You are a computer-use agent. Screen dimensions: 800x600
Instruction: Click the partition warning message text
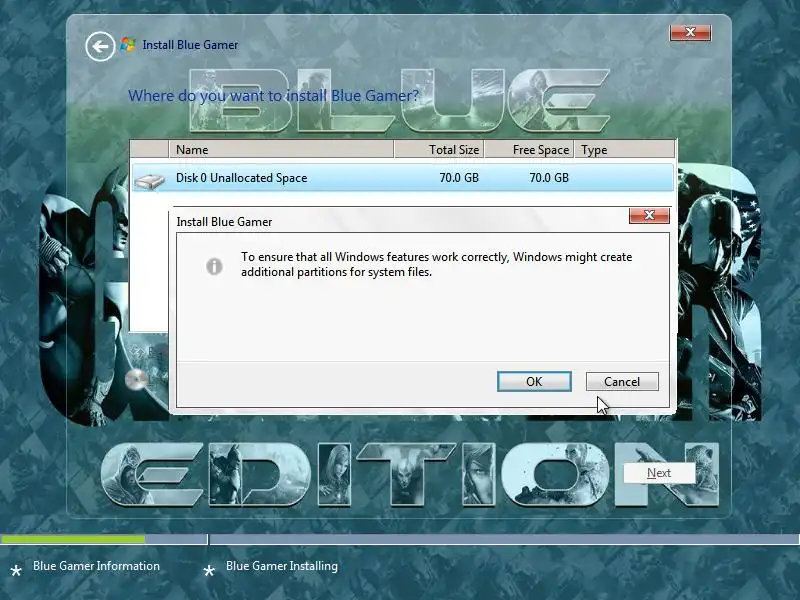436,264
